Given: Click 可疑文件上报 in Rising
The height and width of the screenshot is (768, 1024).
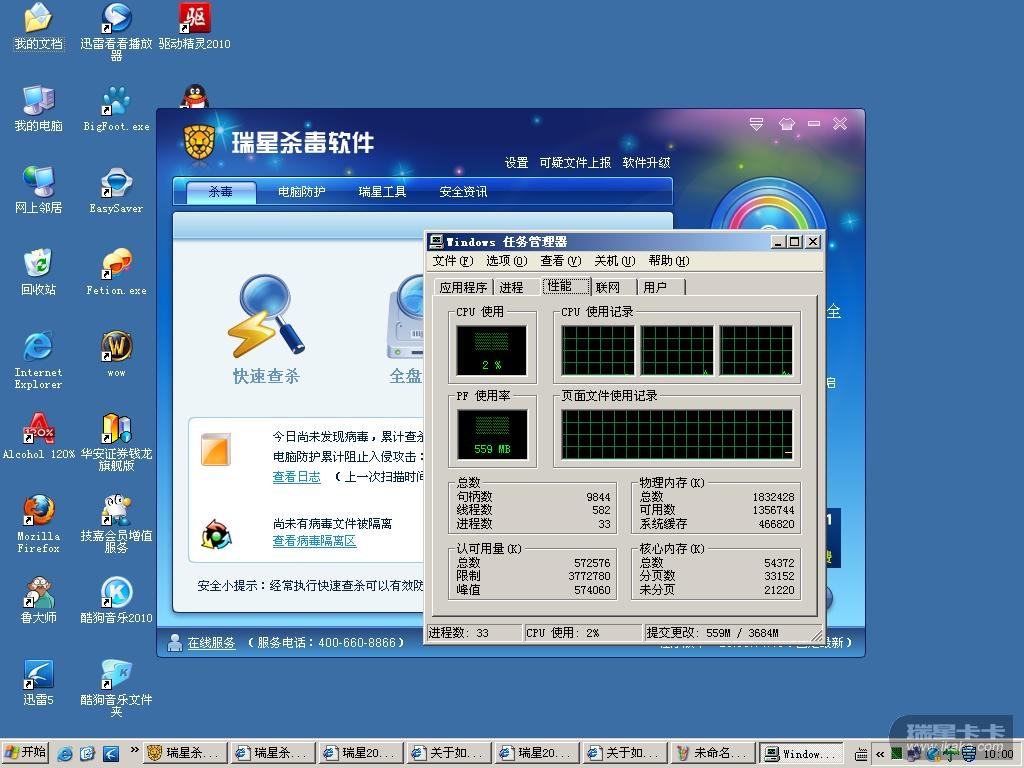Looking at the screenshot, I should click(x=575, y=163).
